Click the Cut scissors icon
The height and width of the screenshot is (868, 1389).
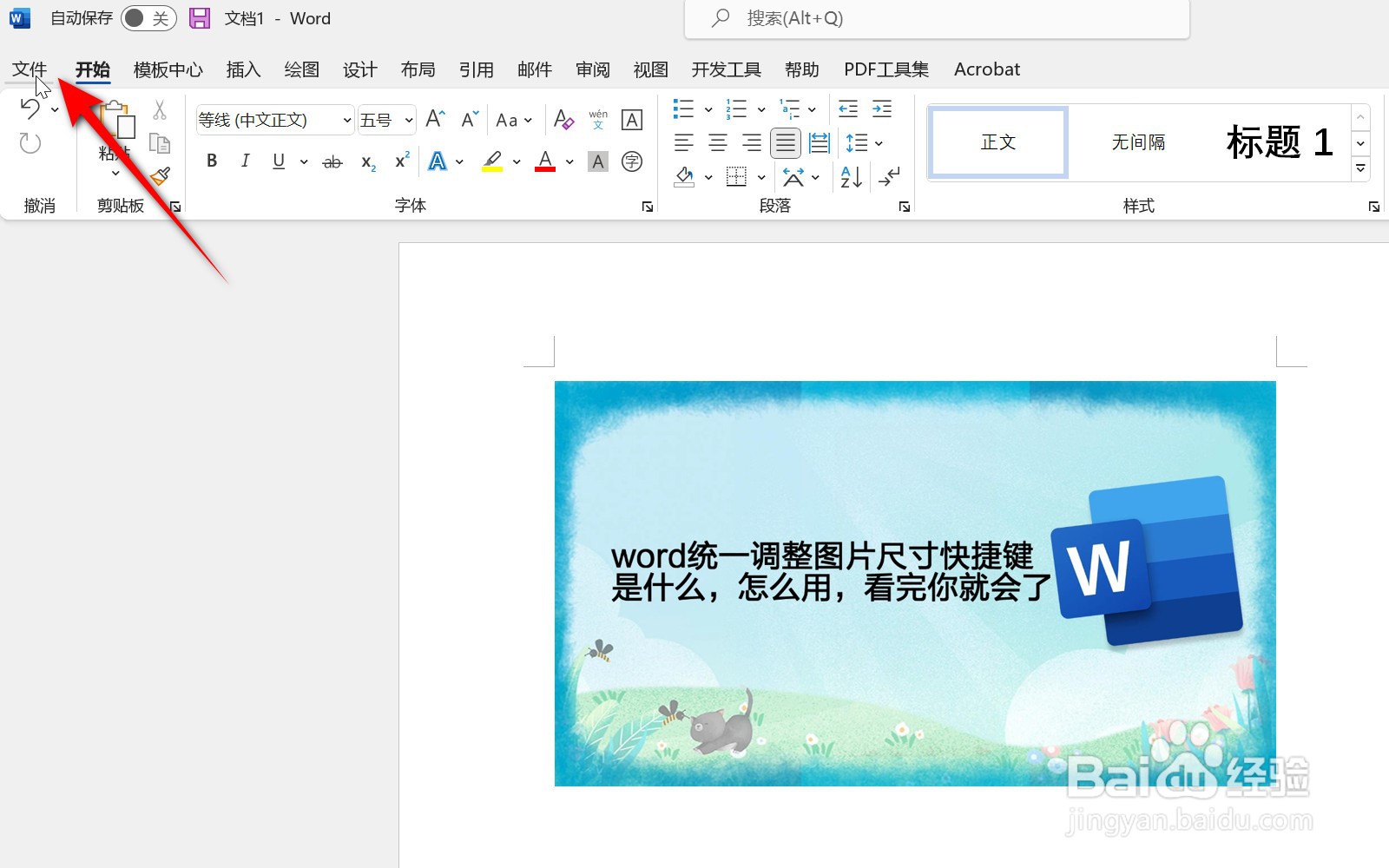[x=160, y=109]
